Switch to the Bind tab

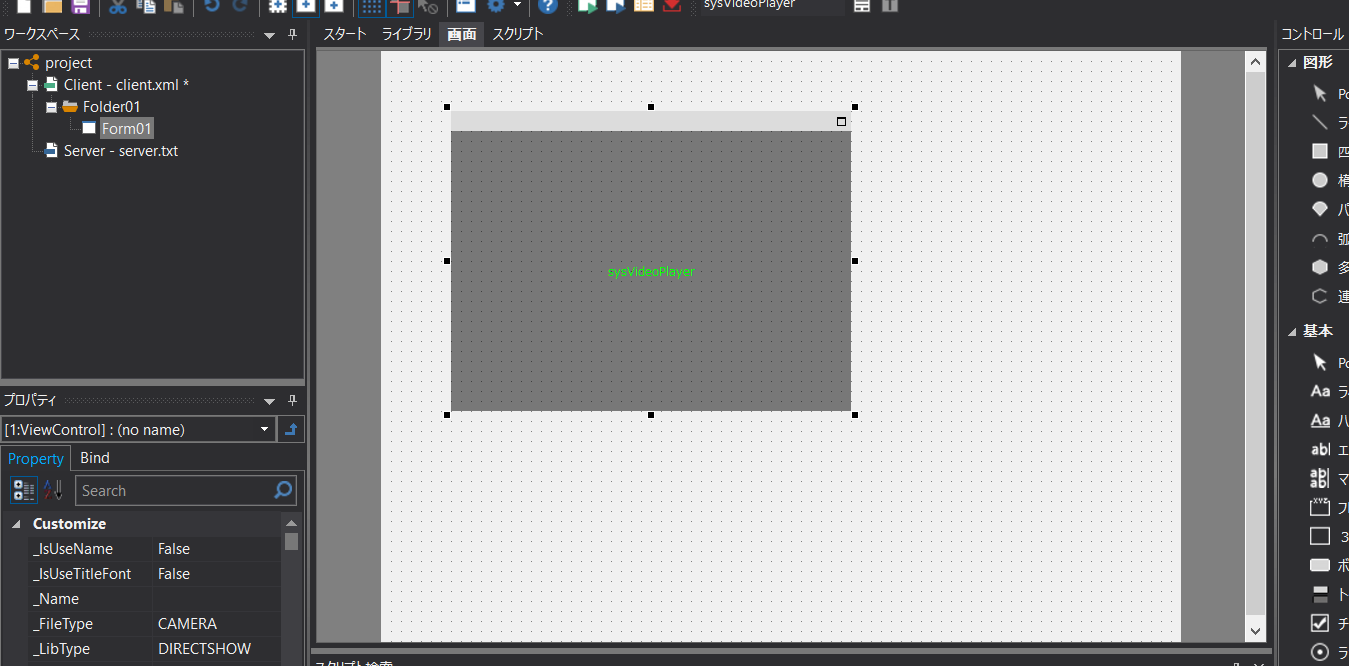click(x=94, y=458)
